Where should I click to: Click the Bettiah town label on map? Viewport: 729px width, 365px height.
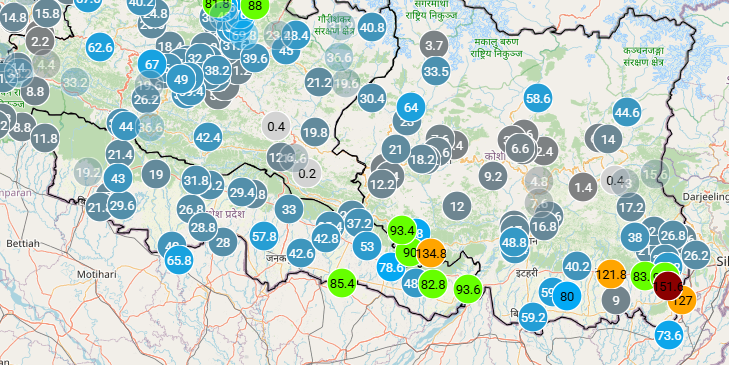[x=23, y=243]
